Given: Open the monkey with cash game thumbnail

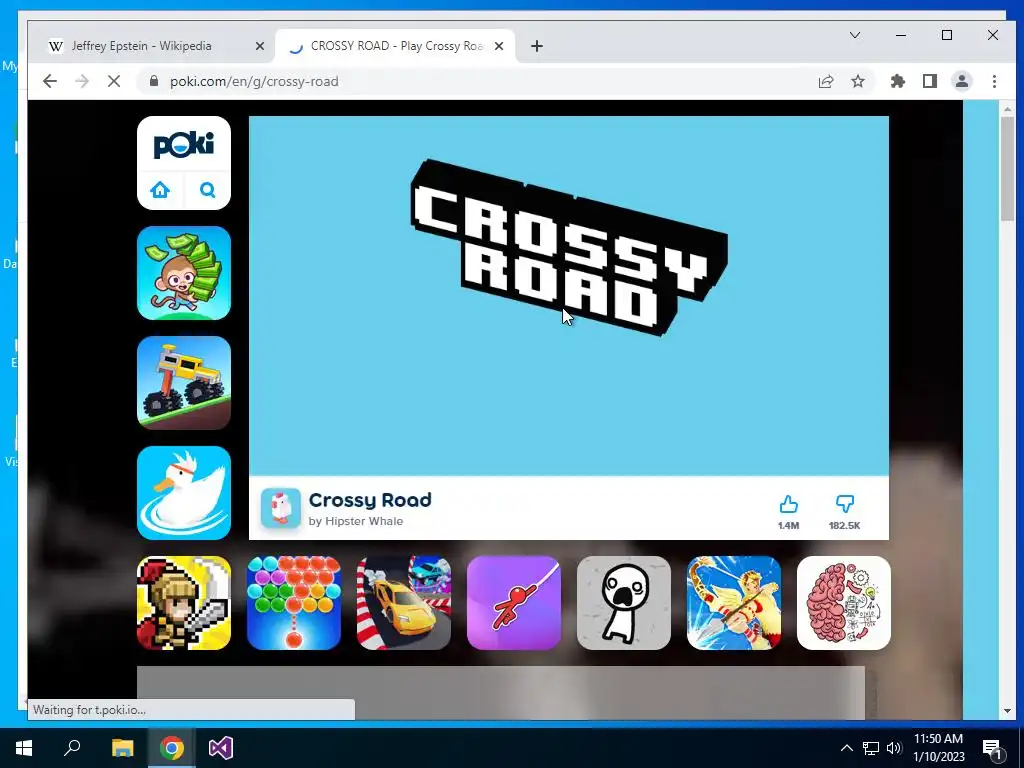Looking at the screenshot, I should click(184, 273).
